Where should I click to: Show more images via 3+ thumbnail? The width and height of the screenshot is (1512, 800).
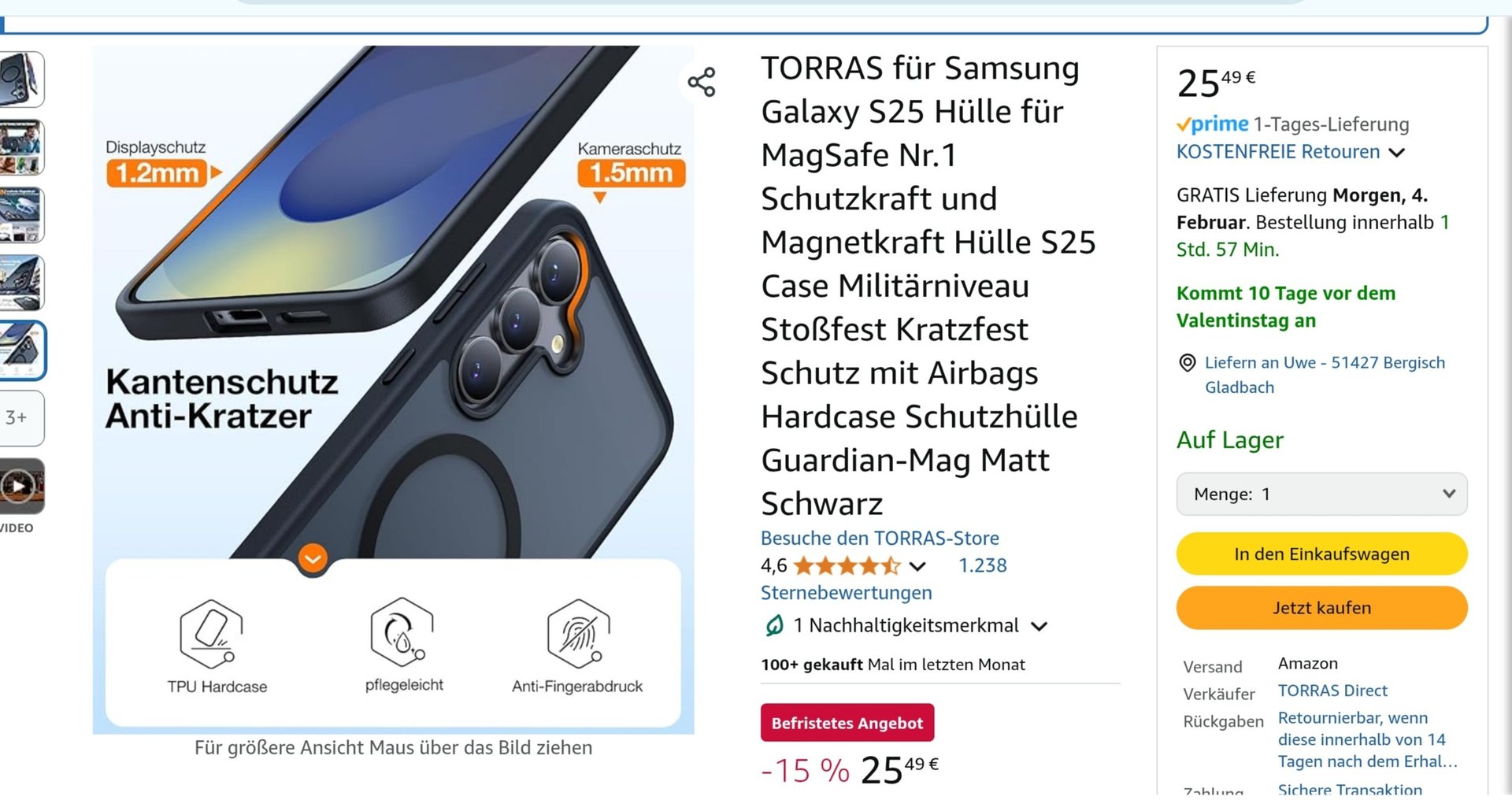pyautogui.click(x=19, y=418)
